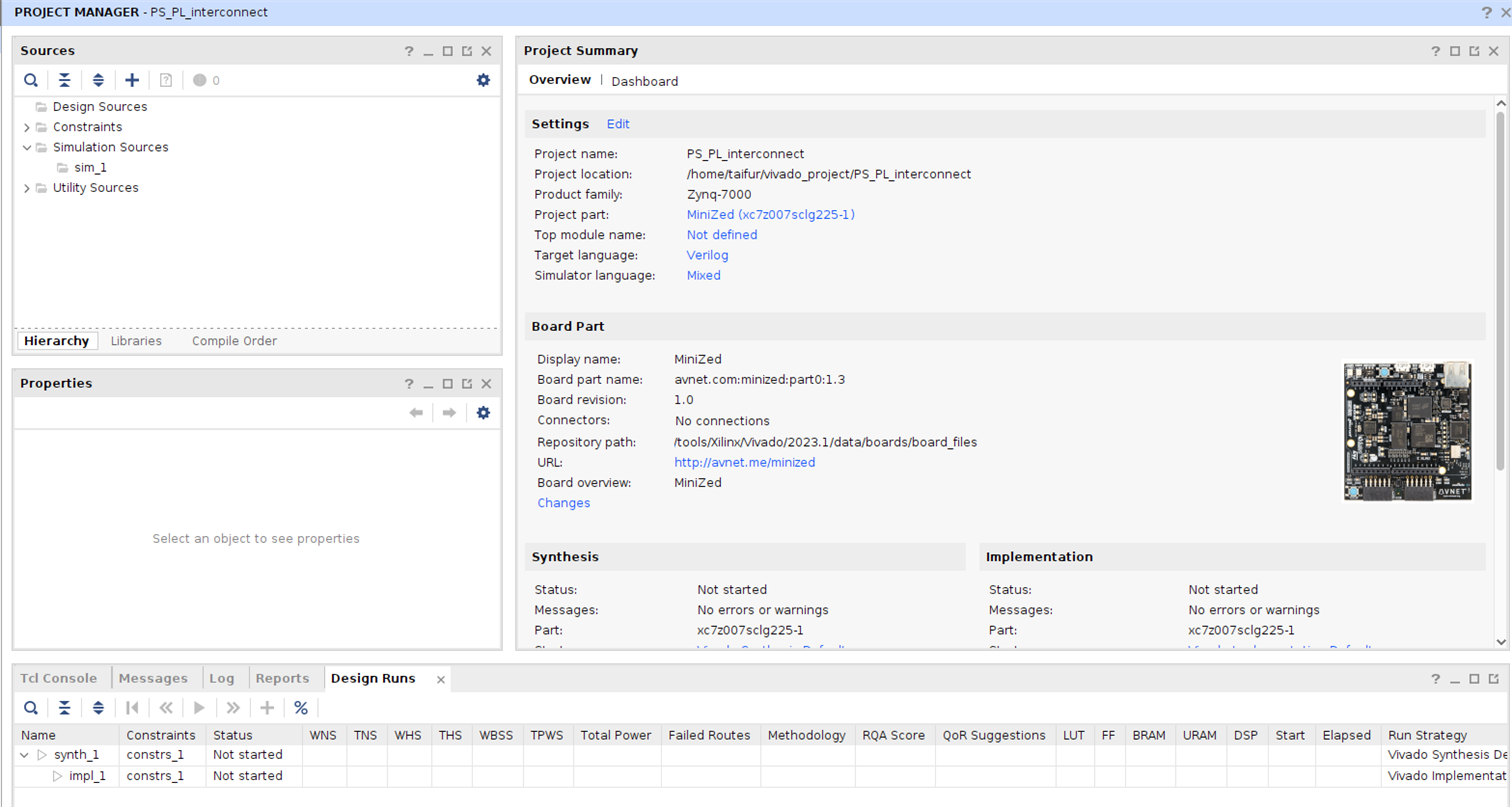Change the Mixed simulator language link
Screen dimensions: 1512x807
[x=703, y=275]
